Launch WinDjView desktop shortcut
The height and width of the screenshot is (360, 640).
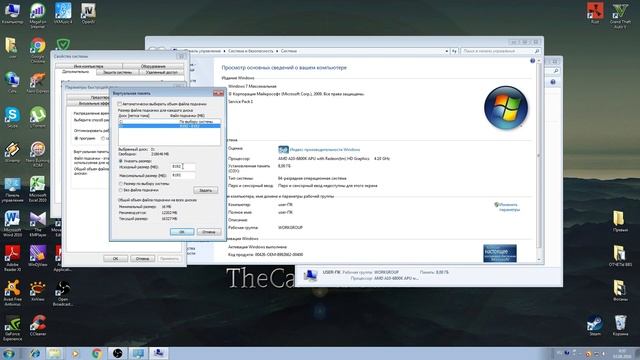pos(38,256)
